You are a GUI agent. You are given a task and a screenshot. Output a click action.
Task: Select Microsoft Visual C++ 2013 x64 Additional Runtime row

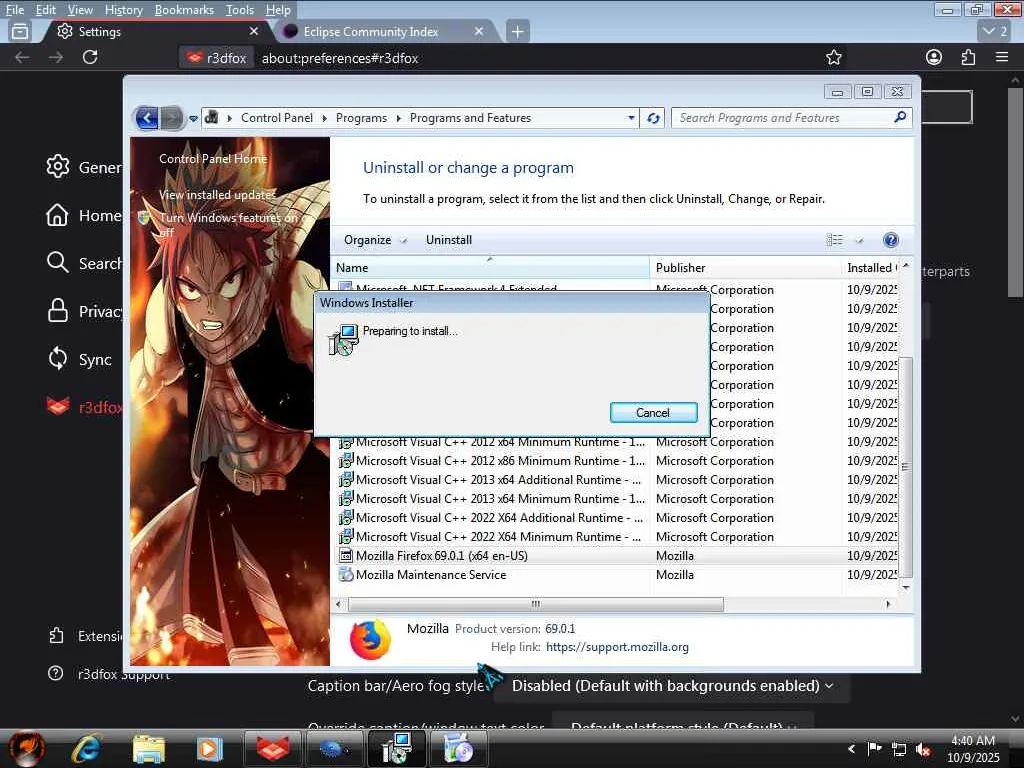[x=617, y=480]
